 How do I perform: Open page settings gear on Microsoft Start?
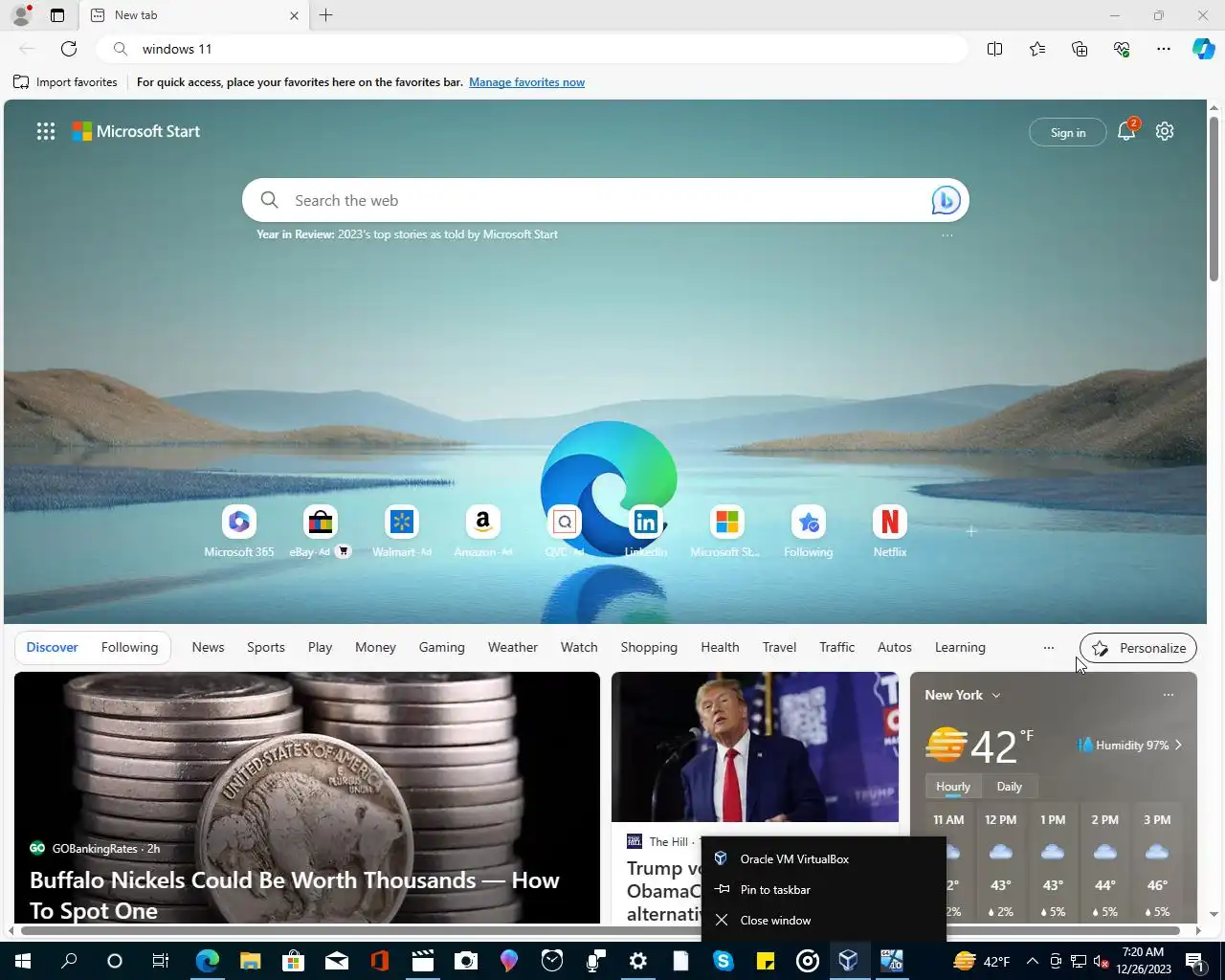(1165, 131)
